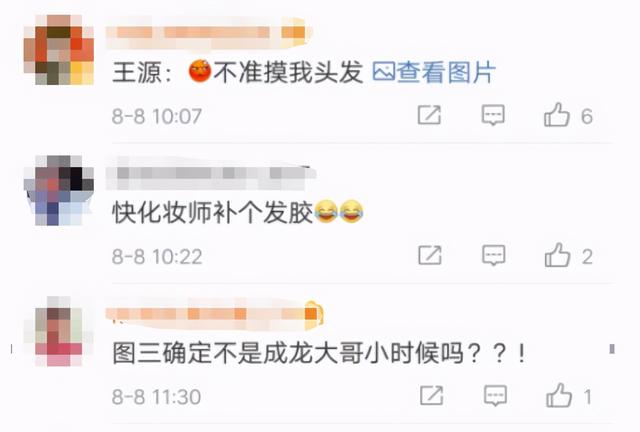This screenshot has width=640, height=432.
Task: Share the comment posted at 10:07
Action: coord(429,115)
